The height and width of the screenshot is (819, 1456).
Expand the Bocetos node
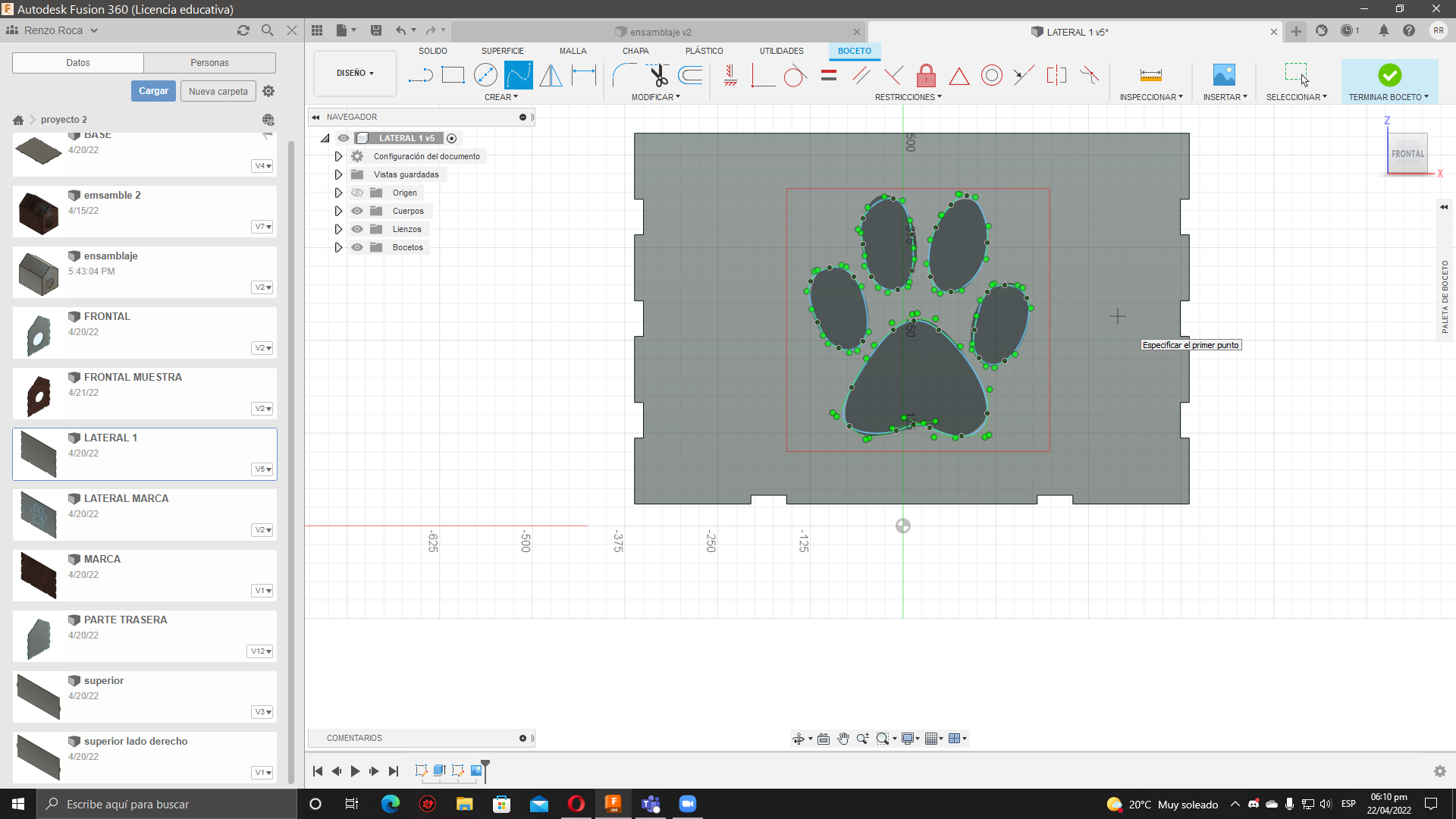(x=338, y=247)
